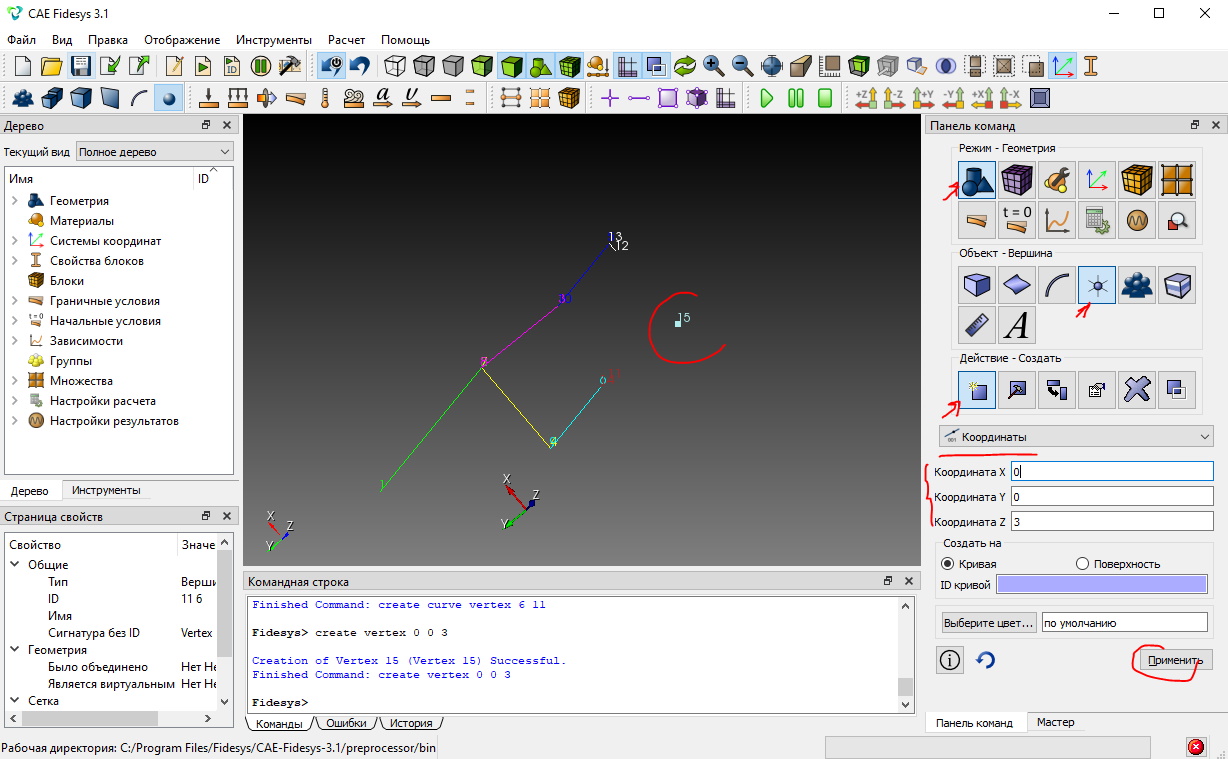Expand the 'Граничные условия' tree node
The height and width of the screenshot is (759, 1228).
(x=15, y=301)
